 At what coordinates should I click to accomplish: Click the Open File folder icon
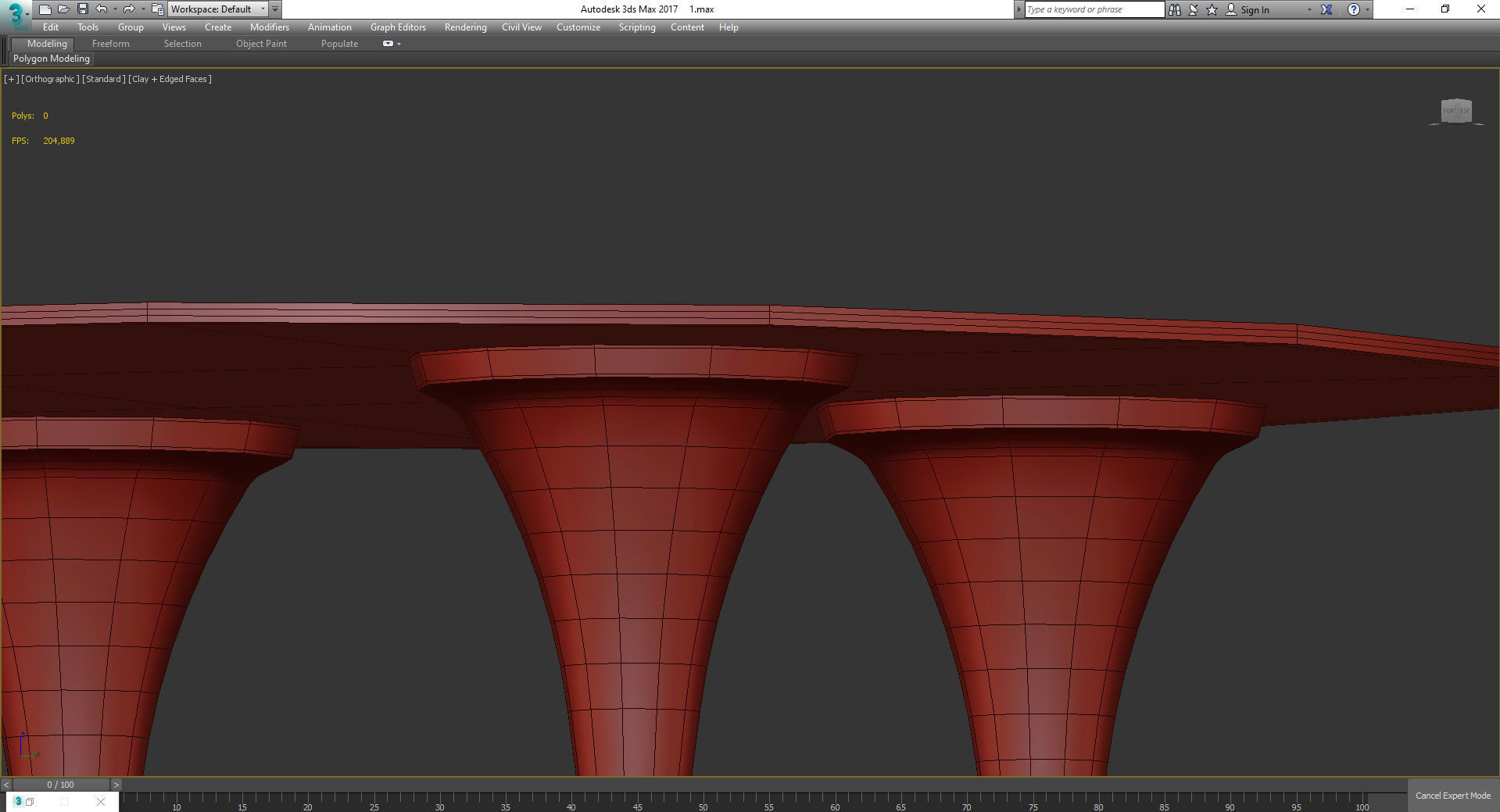click(x=64, y=9)
